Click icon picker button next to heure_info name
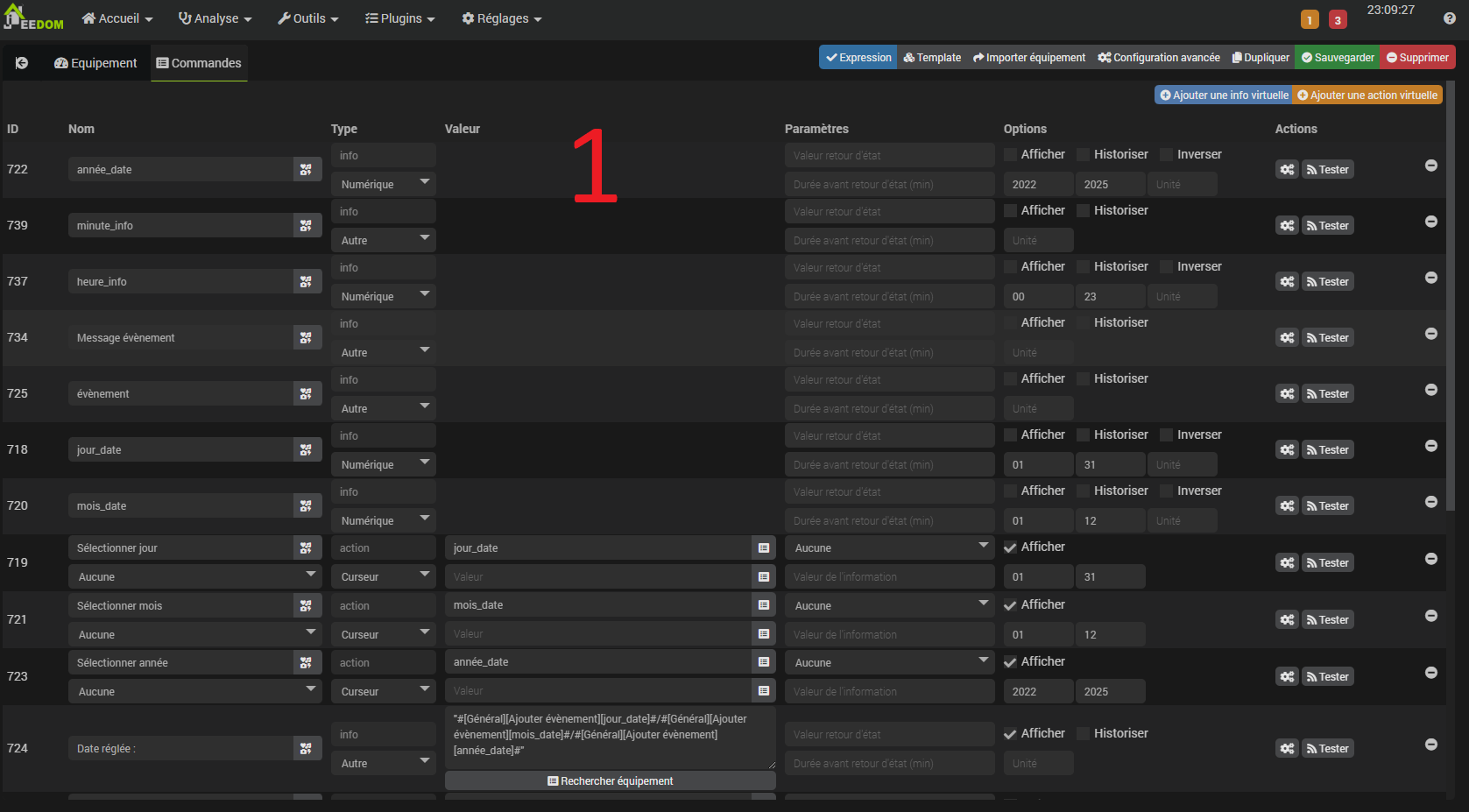 tap(306, 282)
